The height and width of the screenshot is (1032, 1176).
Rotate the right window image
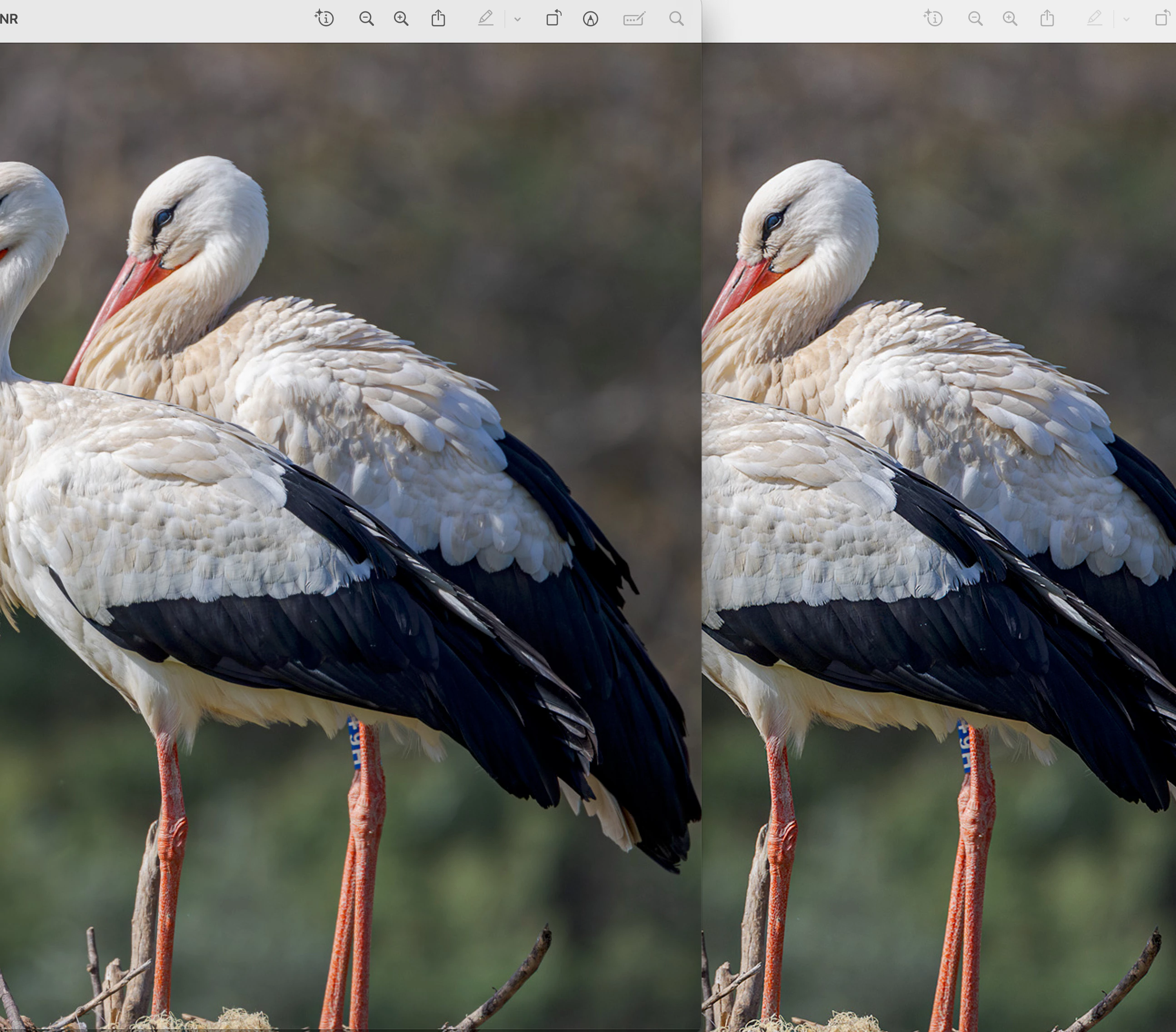[x=1162, y=19]
